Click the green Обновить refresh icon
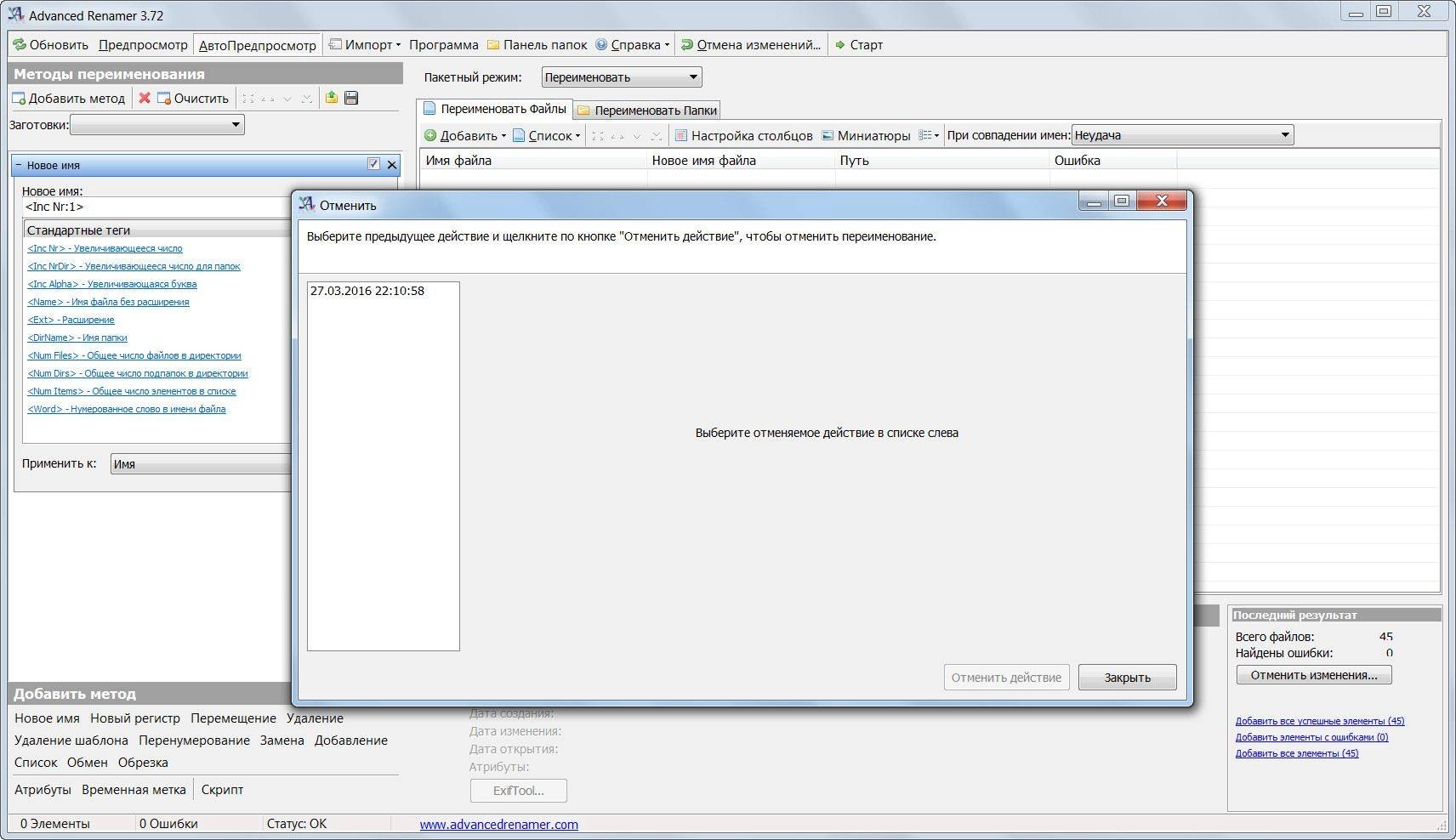 (x=20, y=45)
